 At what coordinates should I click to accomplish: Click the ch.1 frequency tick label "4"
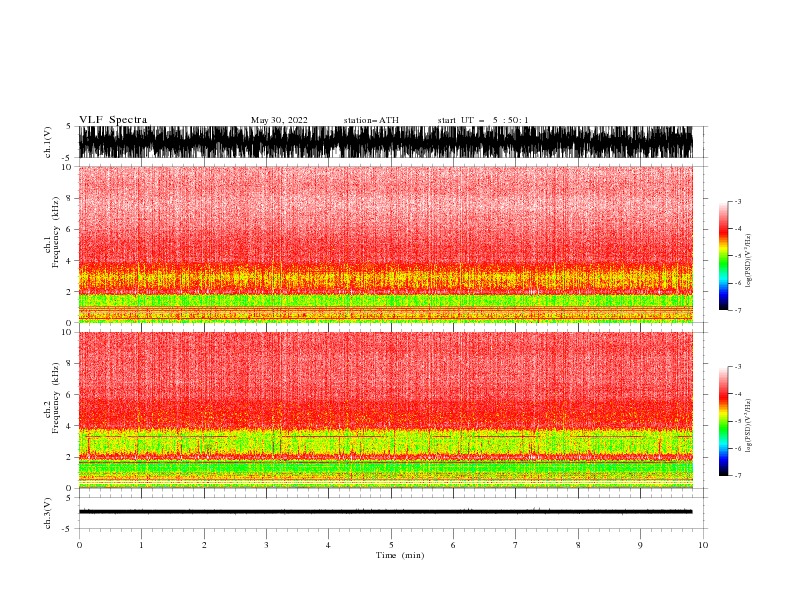point(69,261)
